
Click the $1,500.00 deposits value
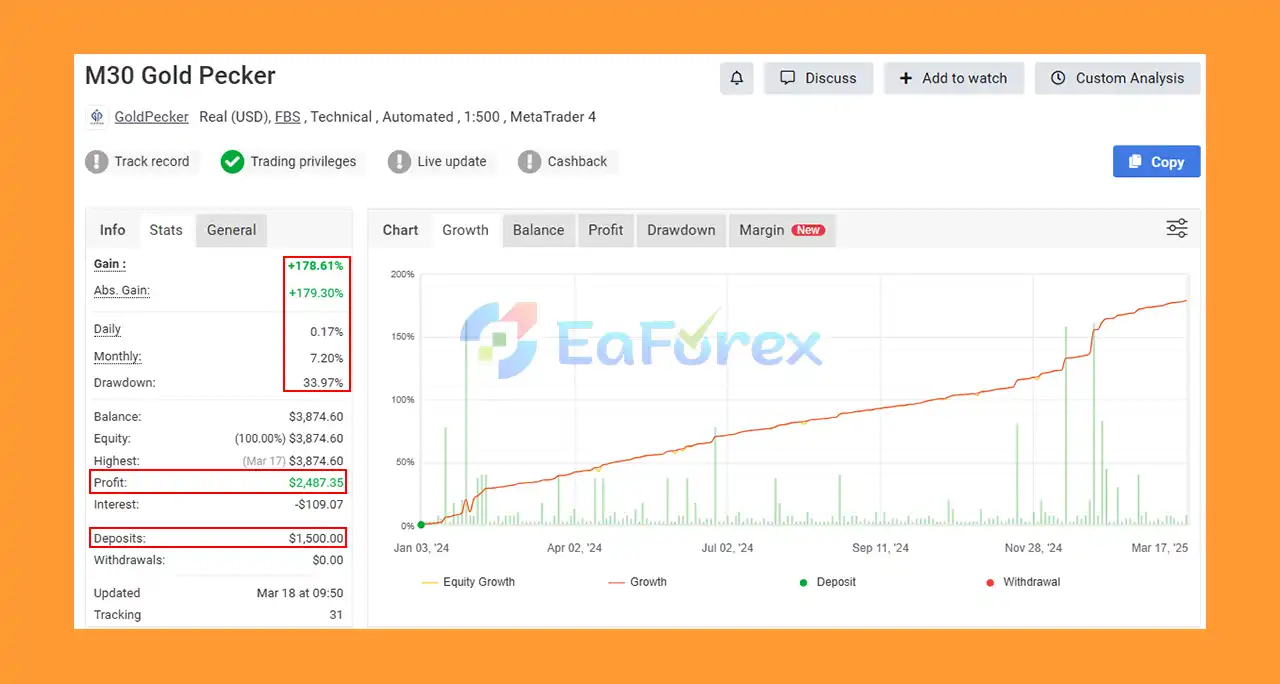point(316,538)
